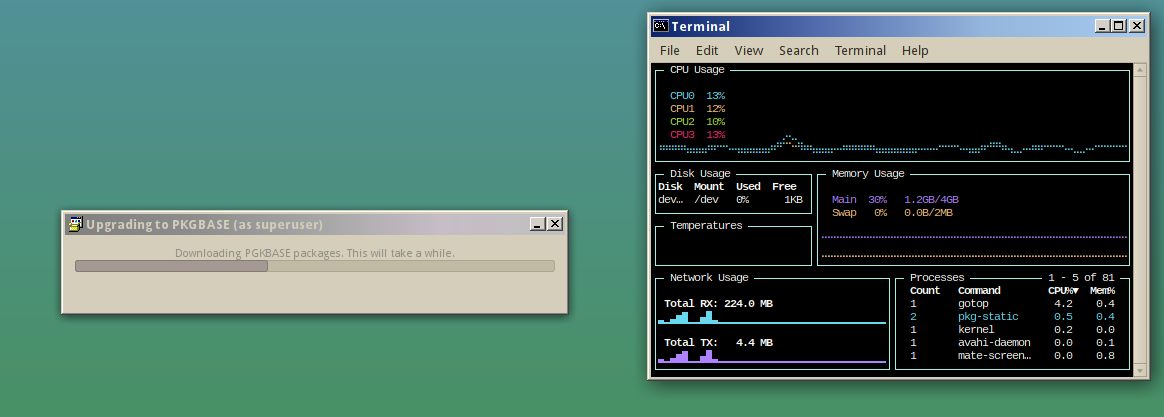Open the View menu in Terminal
The width and height of the screenshot is (1164, 417).
(749, 50)
